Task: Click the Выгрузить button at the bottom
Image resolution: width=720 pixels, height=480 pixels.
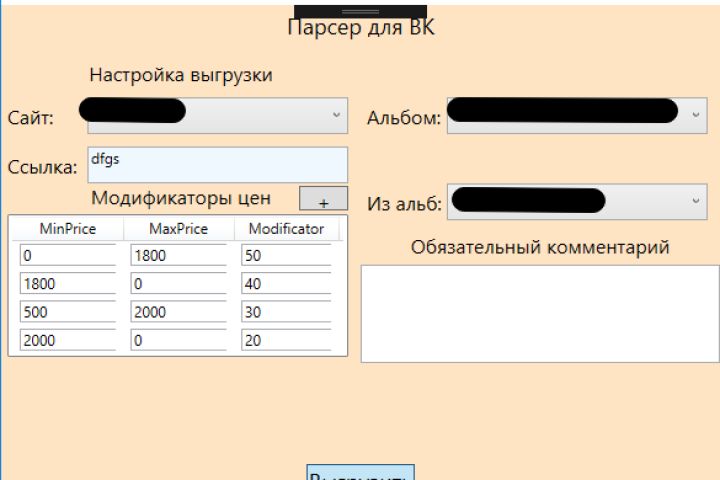Action: pyautogui.click(x=360, y=473)
